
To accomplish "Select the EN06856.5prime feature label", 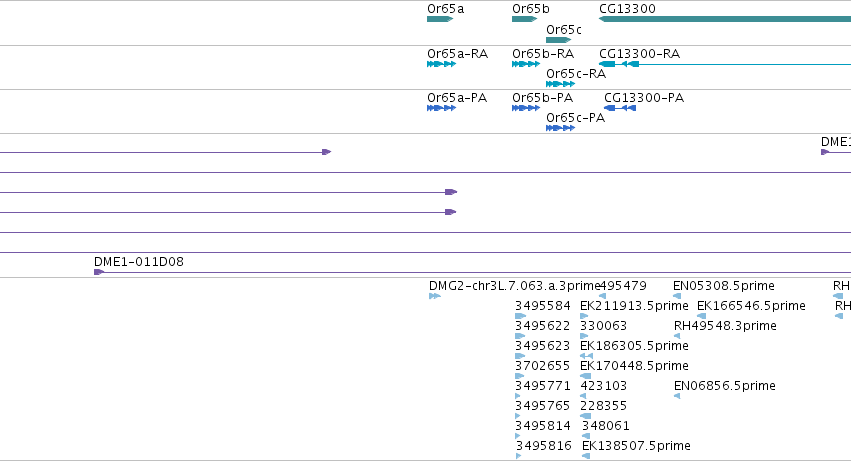I will pos(725,386).
